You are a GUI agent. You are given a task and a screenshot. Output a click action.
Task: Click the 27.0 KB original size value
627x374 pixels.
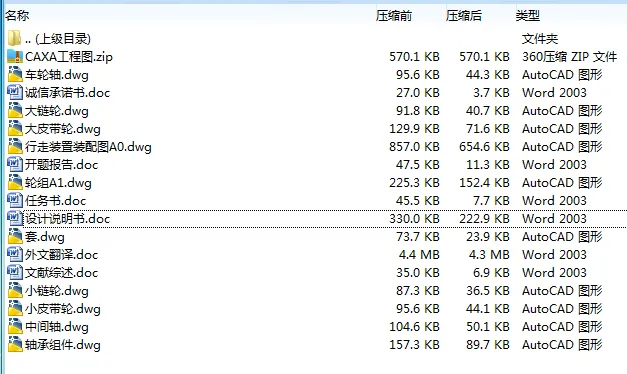(418, 93)
